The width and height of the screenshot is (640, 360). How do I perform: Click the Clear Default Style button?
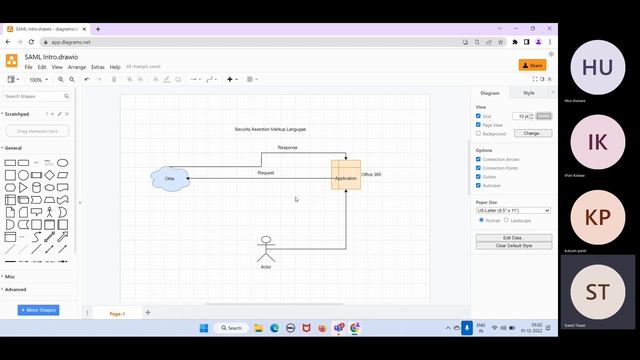click(x=514, y=246)
